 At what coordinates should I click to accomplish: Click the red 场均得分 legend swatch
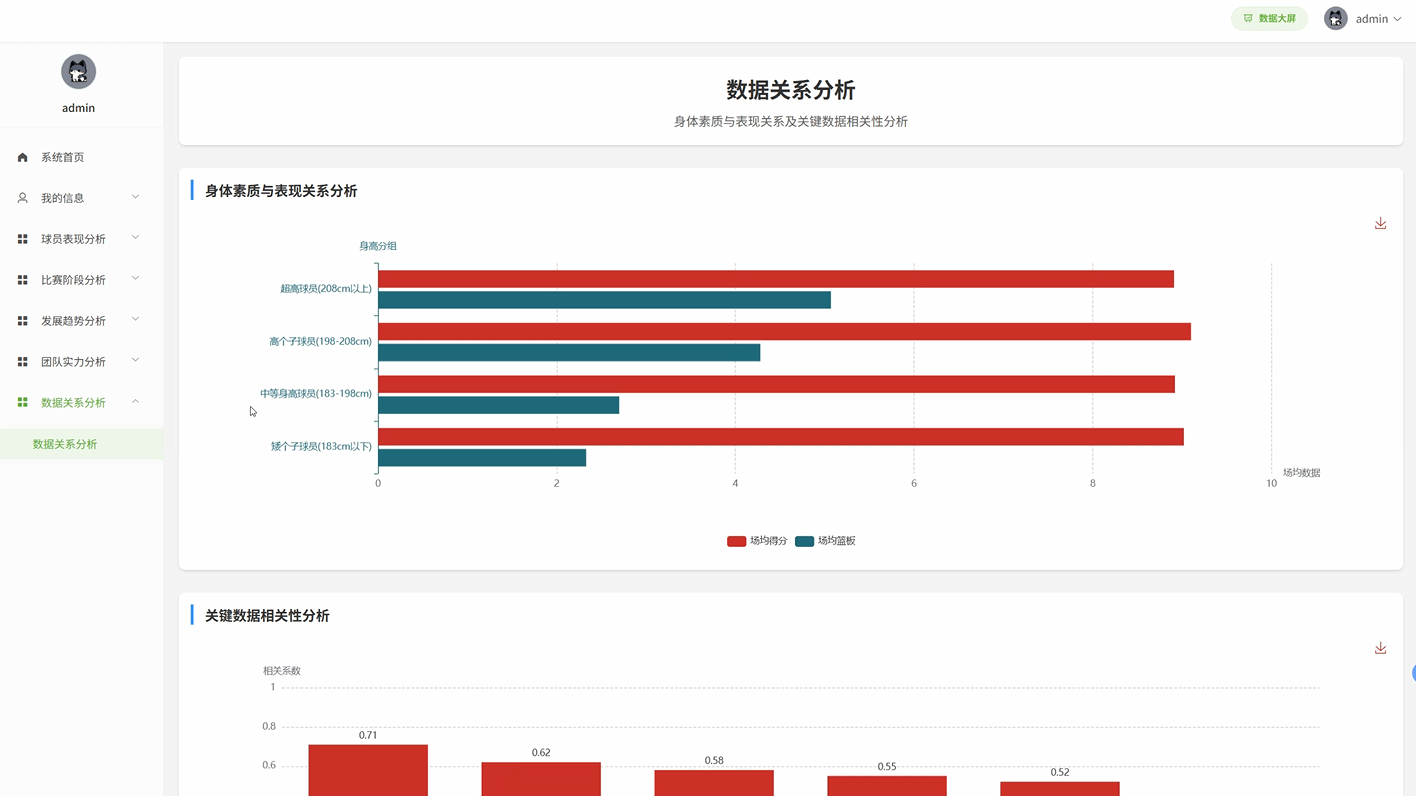(736, 541)
